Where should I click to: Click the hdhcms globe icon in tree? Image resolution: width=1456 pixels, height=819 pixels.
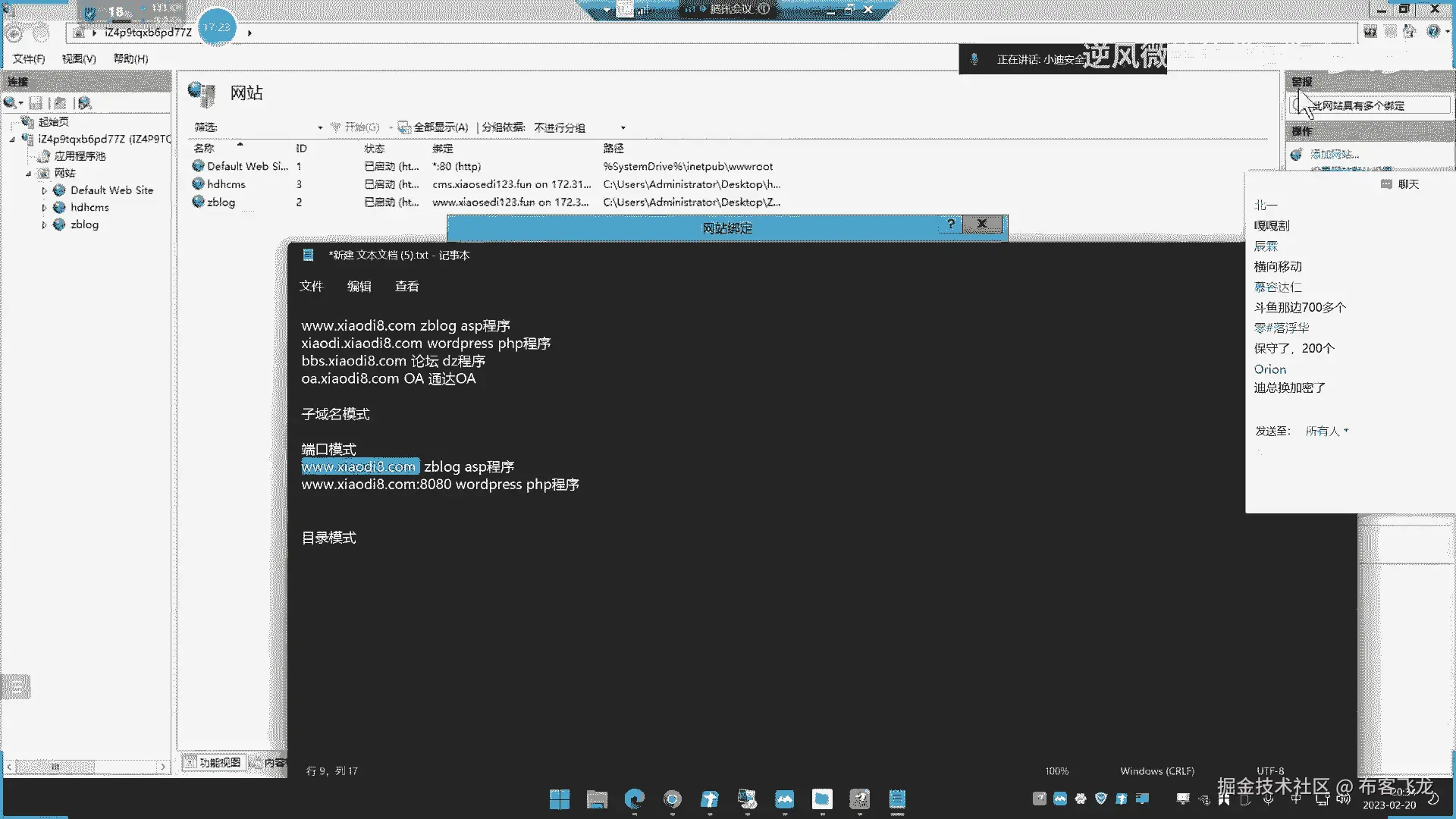pos(59,207)
